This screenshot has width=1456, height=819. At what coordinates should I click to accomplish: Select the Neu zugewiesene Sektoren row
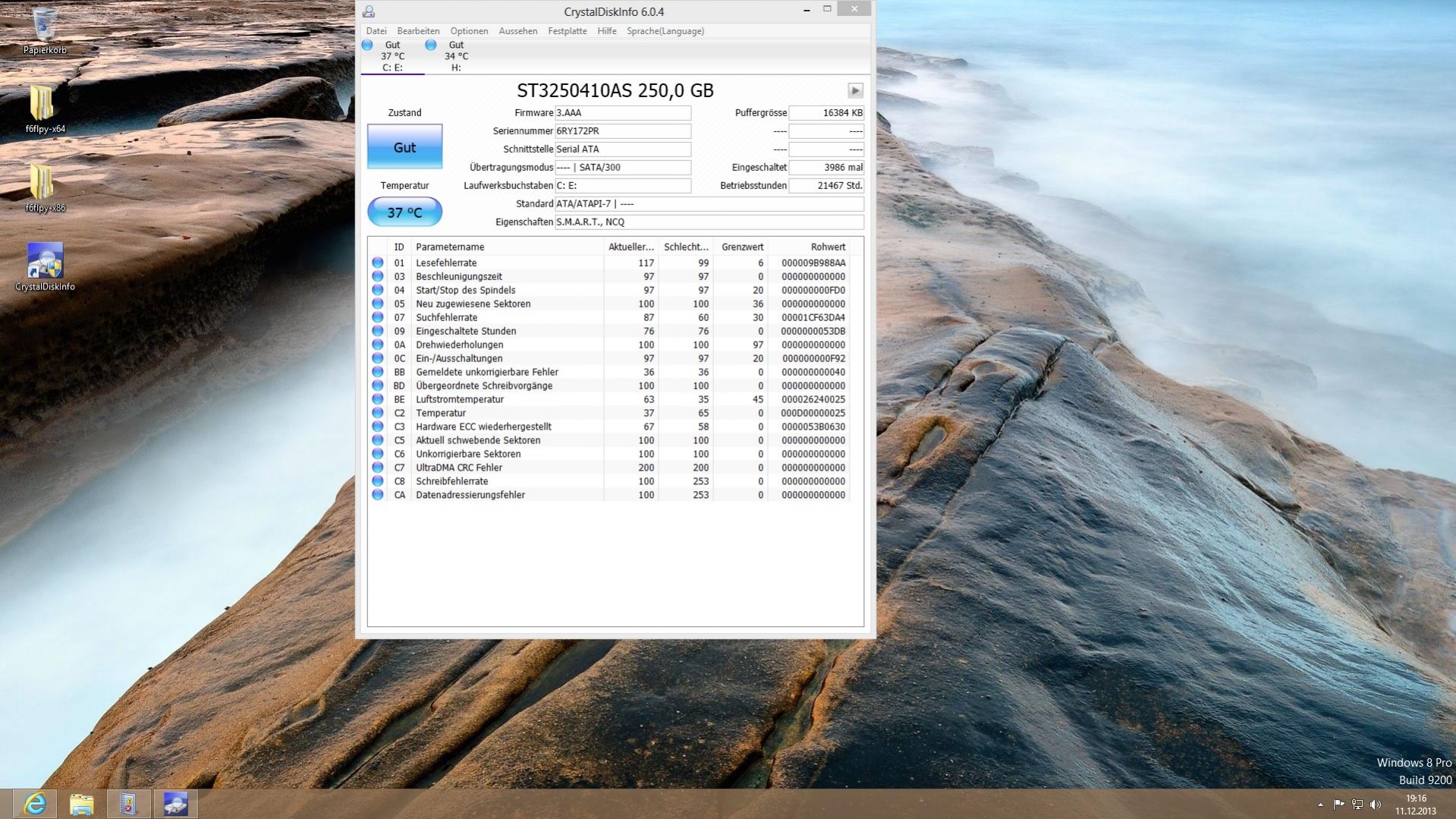(x=609, y=304)
